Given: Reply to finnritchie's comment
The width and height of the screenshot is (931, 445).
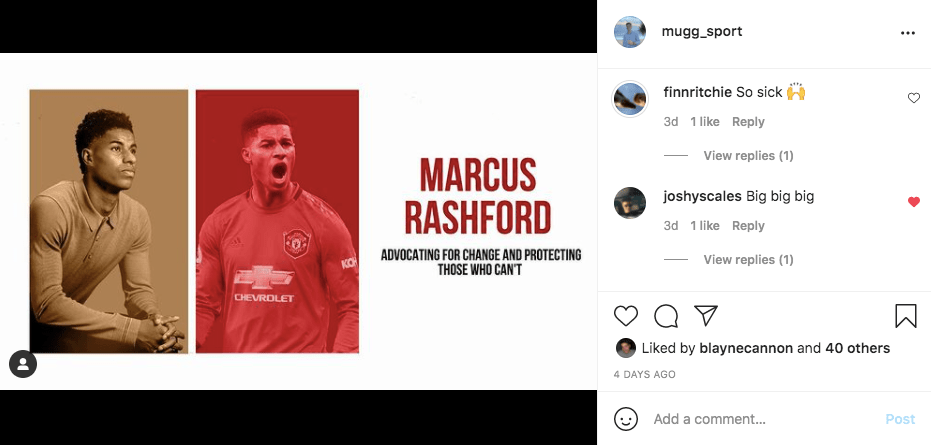Looking at the screenshot, I should [748, 122].
